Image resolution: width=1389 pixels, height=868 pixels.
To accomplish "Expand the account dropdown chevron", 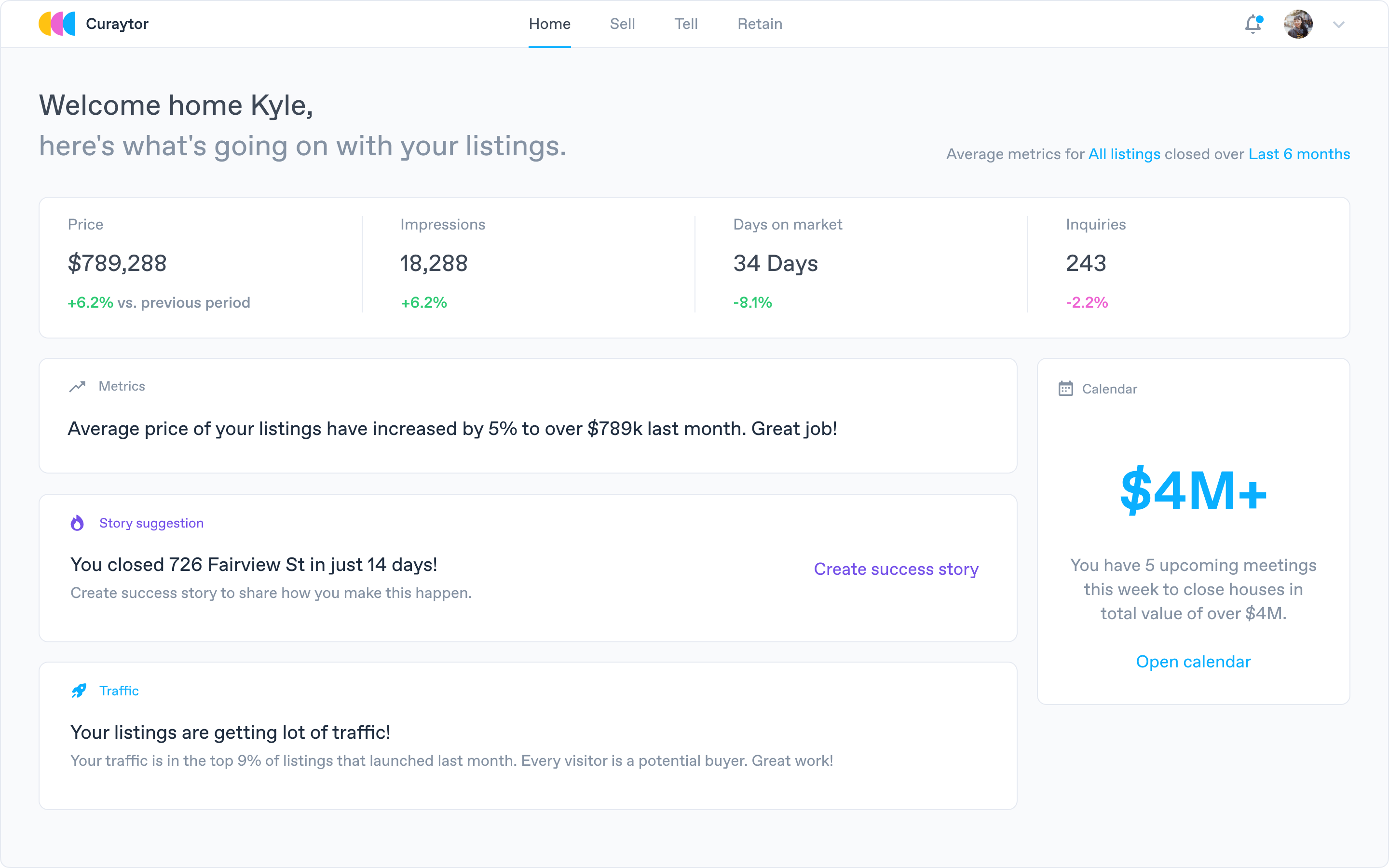I will pyautogui.click(x=1338, y=25).
